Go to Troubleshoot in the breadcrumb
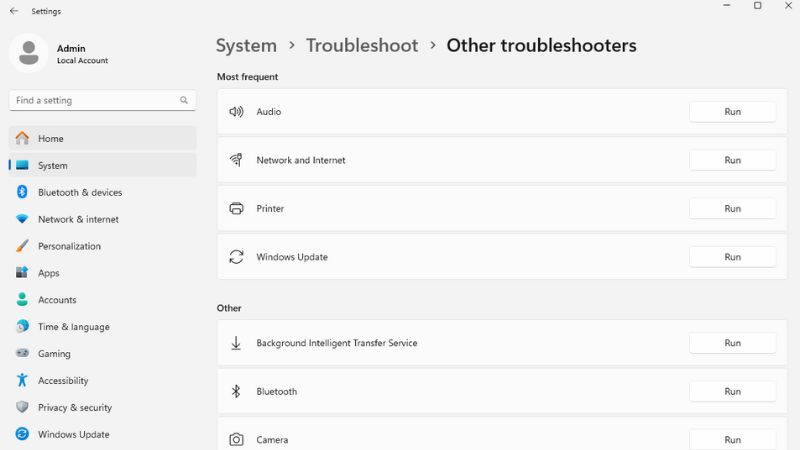The height and width of the screenshot is (450, 800). click(362, 45)
